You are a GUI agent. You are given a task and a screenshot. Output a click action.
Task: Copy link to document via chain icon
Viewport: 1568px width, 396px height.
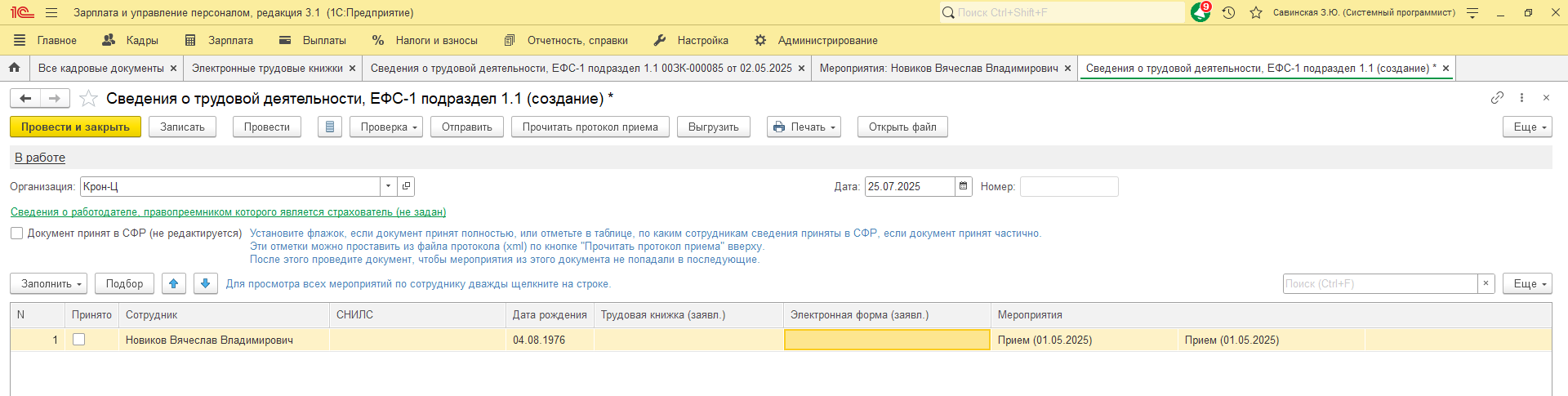tap(1497, 98)
